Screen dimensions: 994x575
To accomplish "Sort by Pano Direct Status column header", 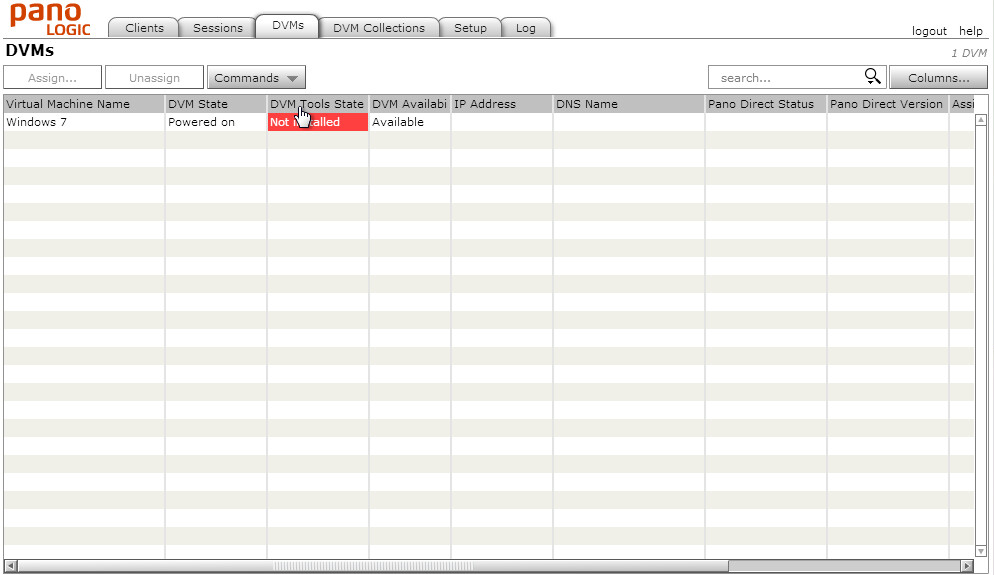I will 766,104.
